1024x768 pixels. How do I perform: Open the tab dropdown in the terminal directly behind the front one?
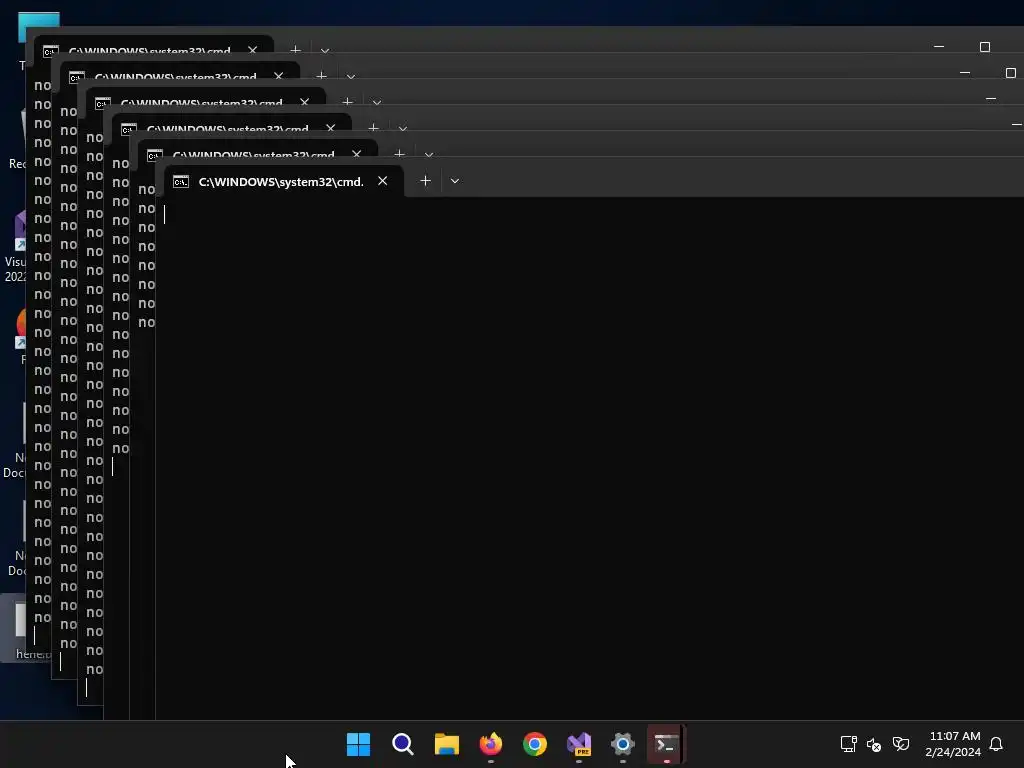point(429,155)
